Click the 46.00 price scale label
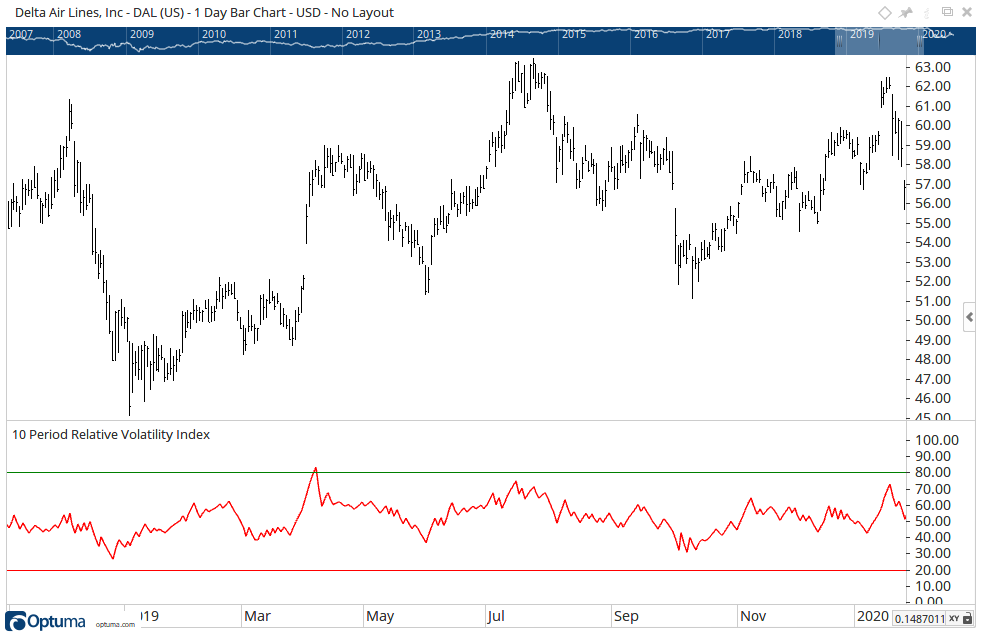 coord(933,398)
